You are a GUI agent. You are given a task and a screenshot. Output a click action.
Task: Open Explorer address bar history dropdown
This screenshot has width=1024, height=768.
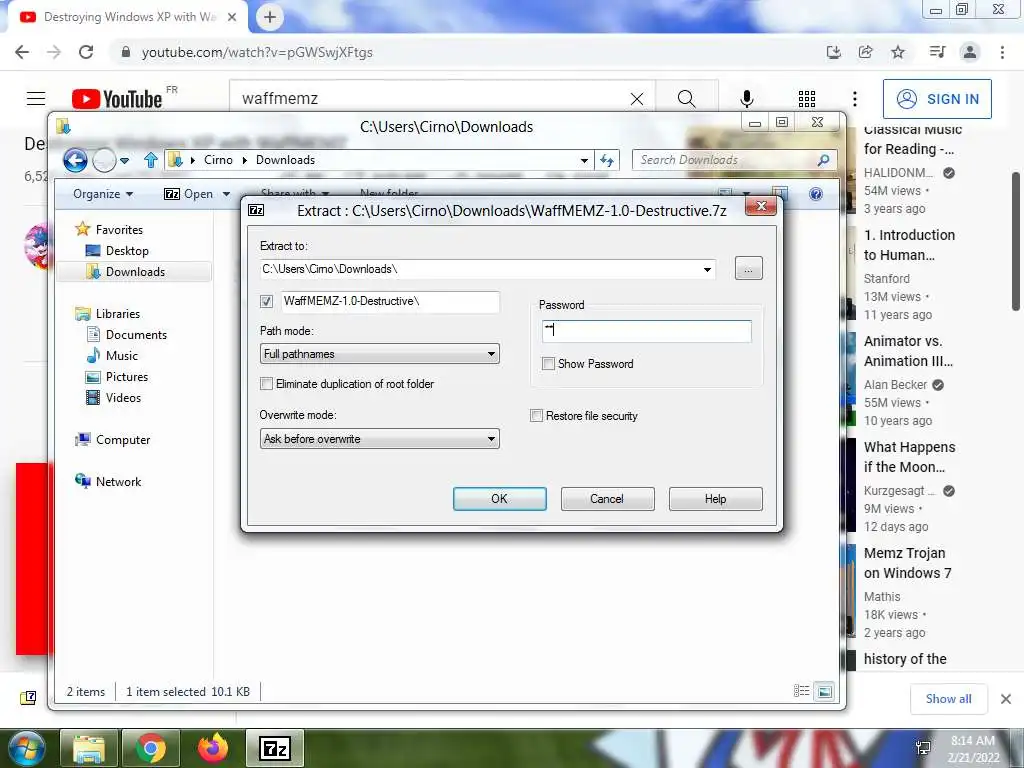[x=584, y=160]
